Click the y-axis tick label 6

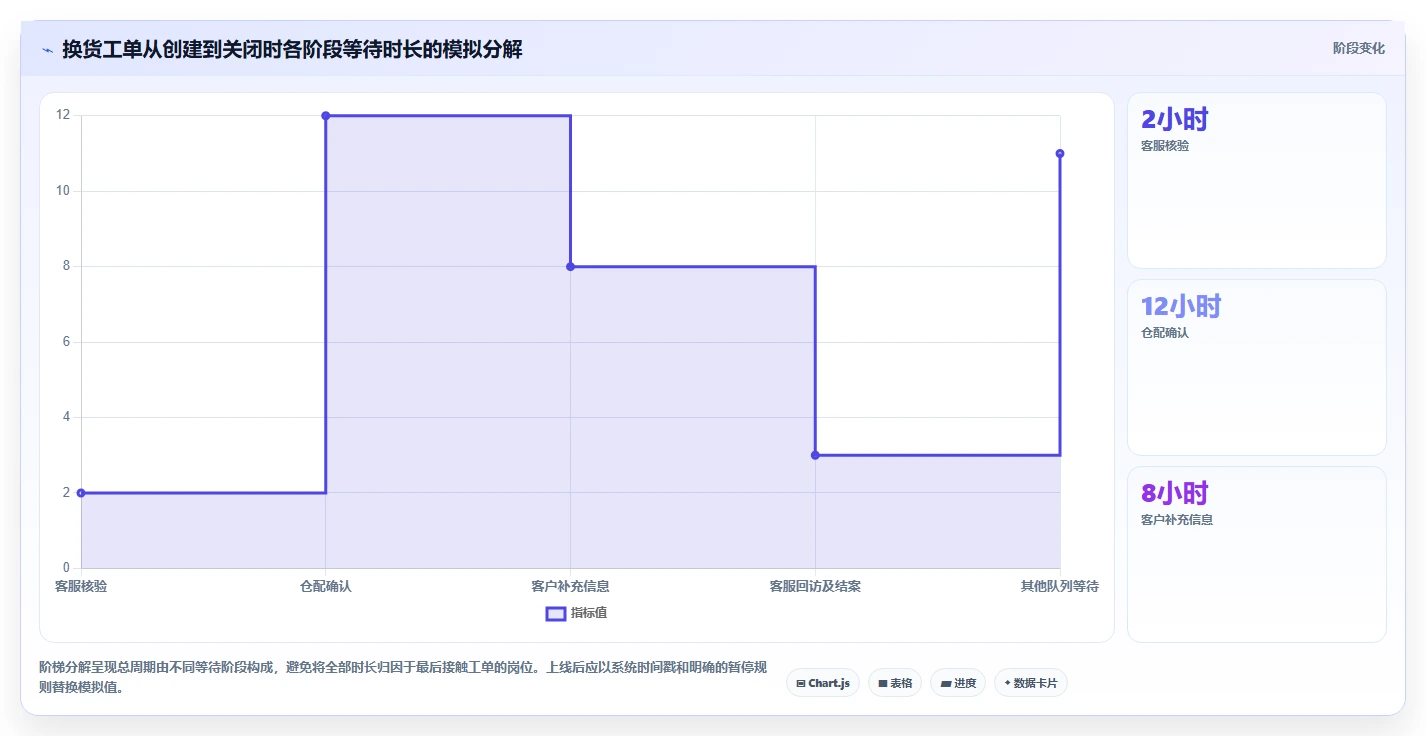tap(66, 342)
